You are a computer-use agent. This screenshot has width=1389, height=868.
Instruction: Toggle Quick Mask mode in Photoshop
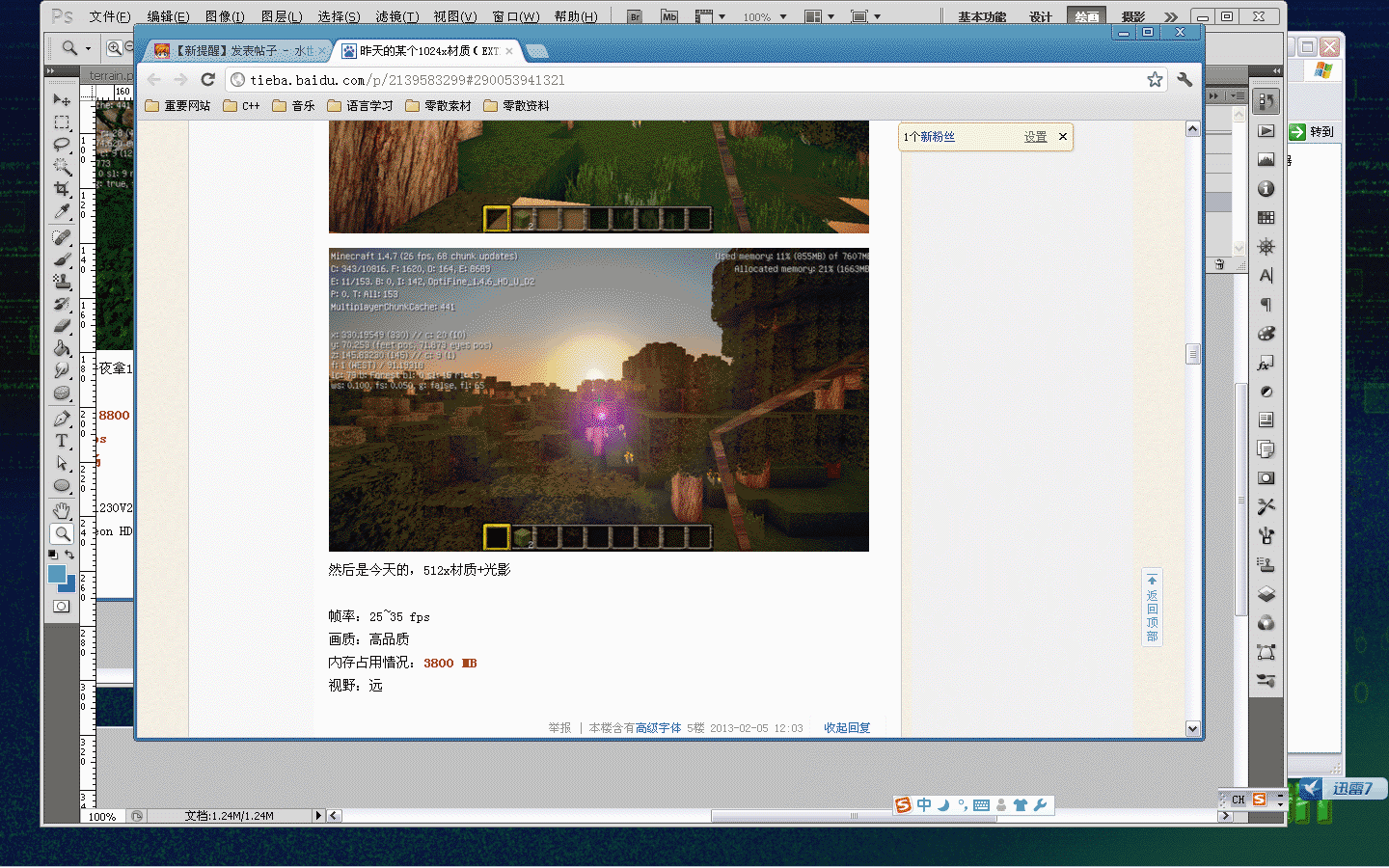(x=62, y=607)
